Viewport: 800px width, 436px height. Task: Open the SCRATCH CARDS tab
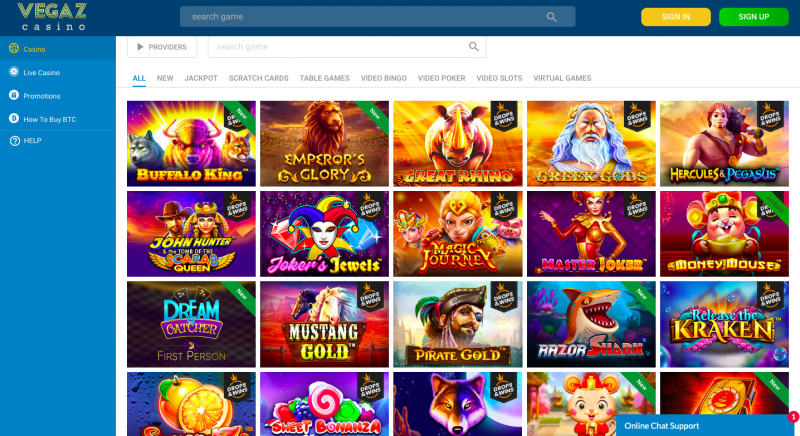[258, 78]
